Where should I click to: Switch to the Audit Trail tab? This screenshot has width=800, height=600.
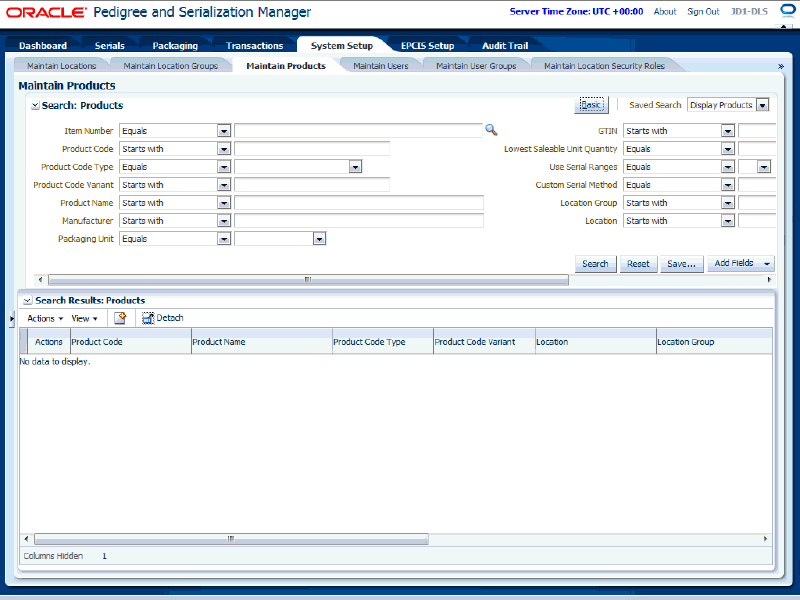(505, 45)
